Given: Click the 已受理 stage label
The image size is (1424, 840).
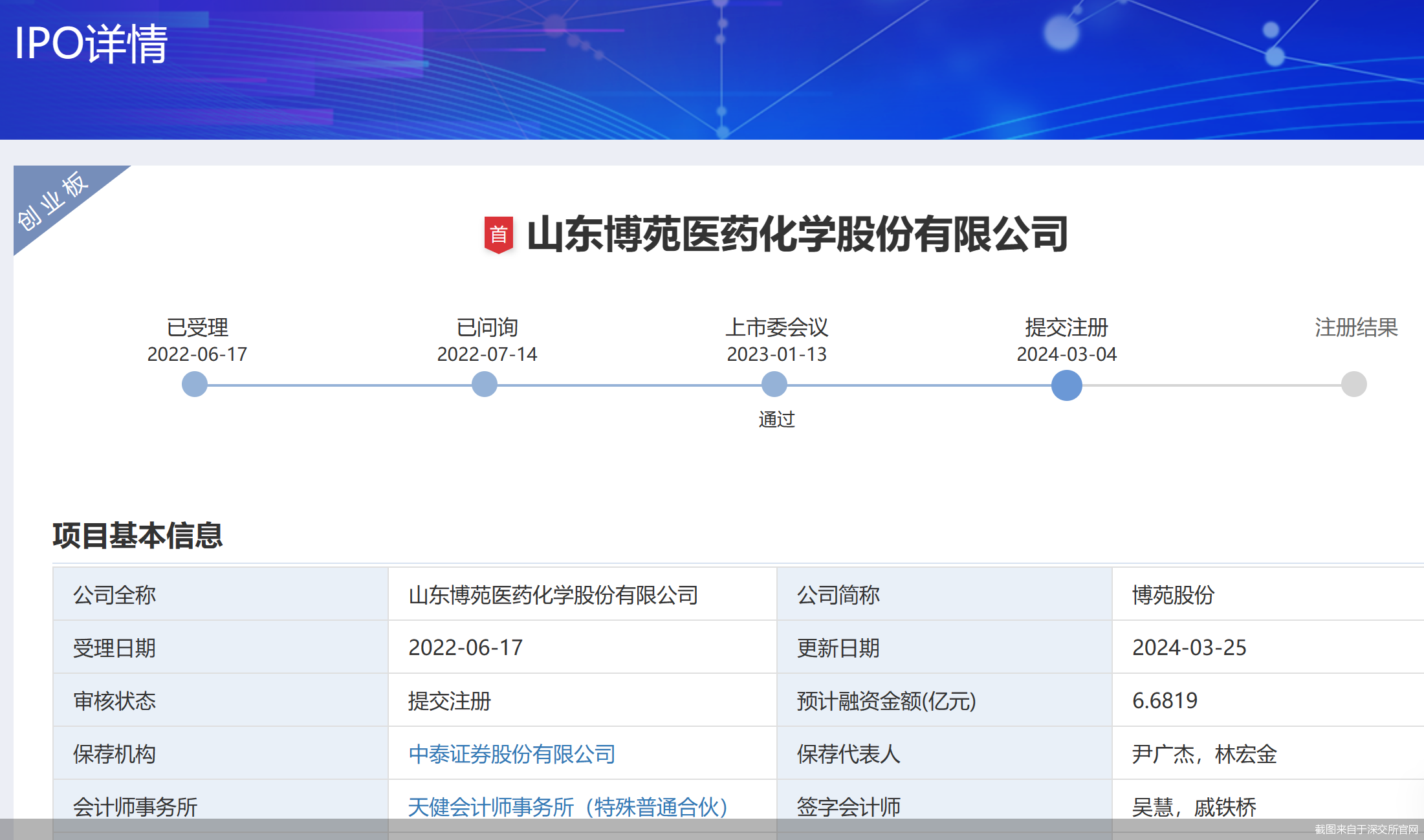Looking at the screenshot, I should coord(197,327).
